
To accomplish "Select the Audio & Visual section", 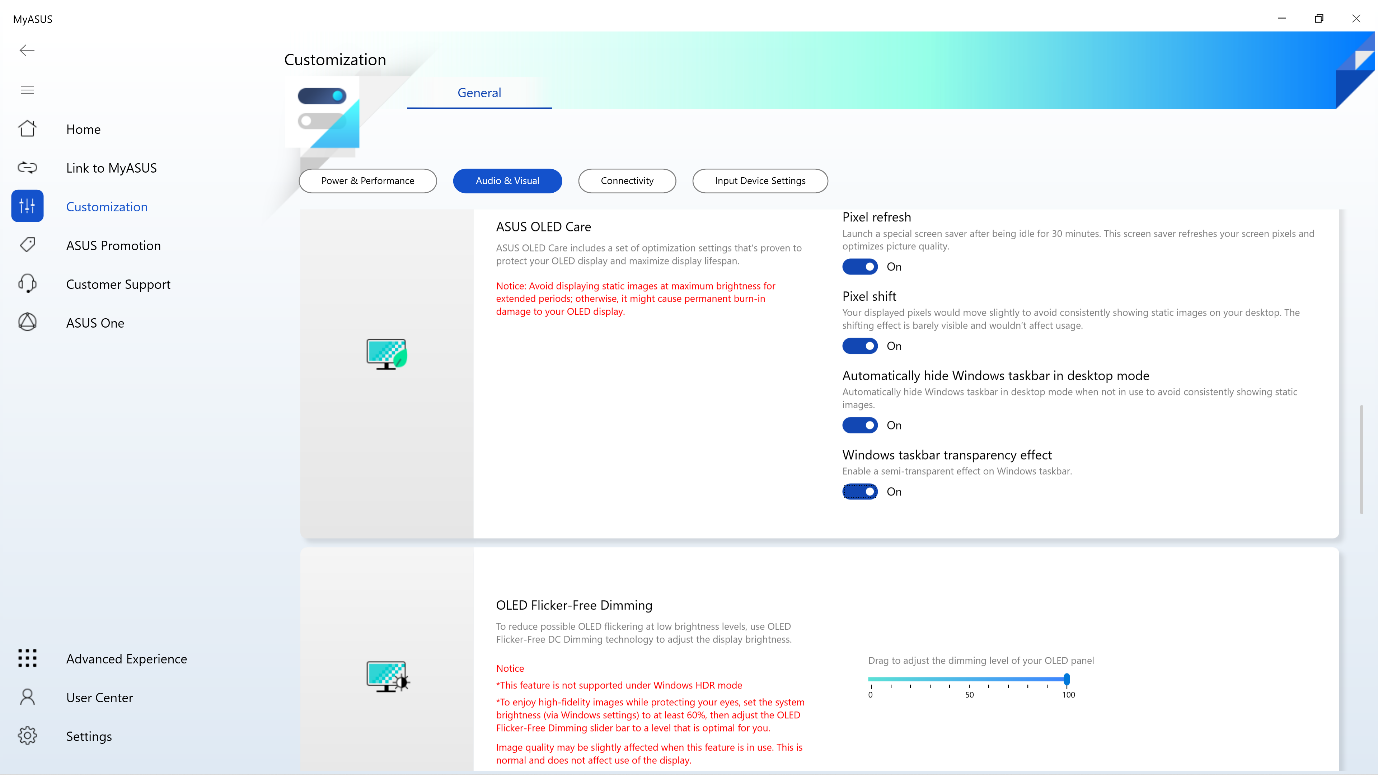I will [x=507, y=181].
